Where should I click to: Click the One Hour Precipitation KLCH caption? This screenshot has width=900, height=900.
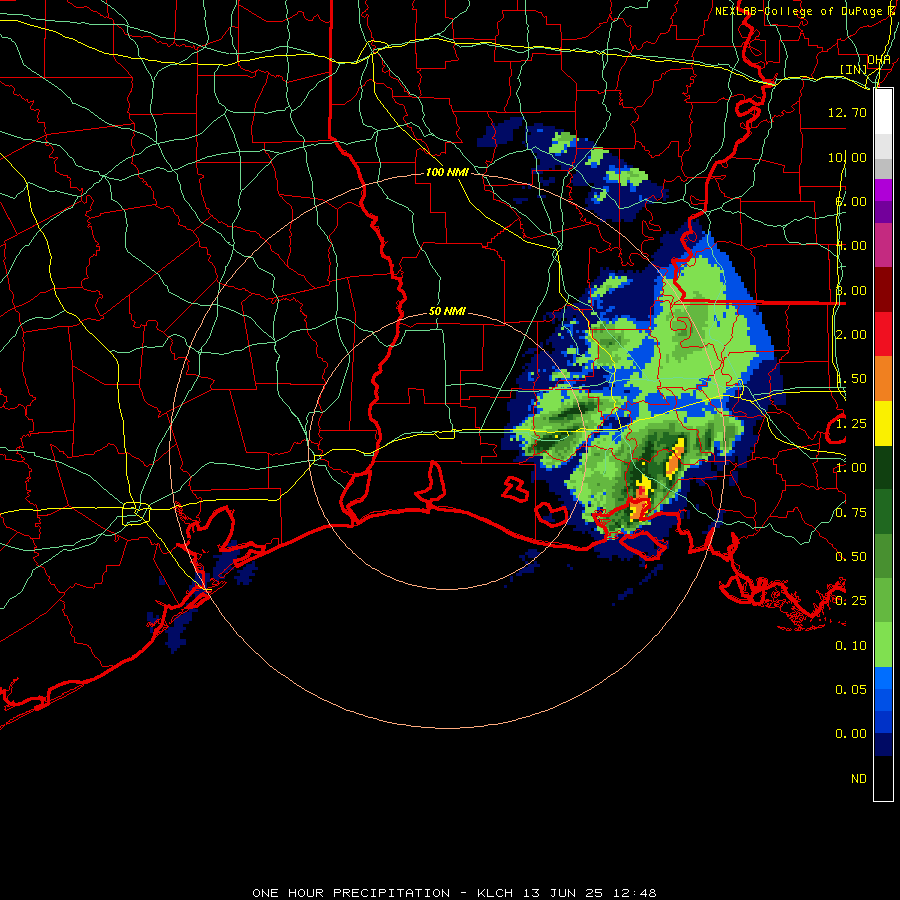(454, 893)
